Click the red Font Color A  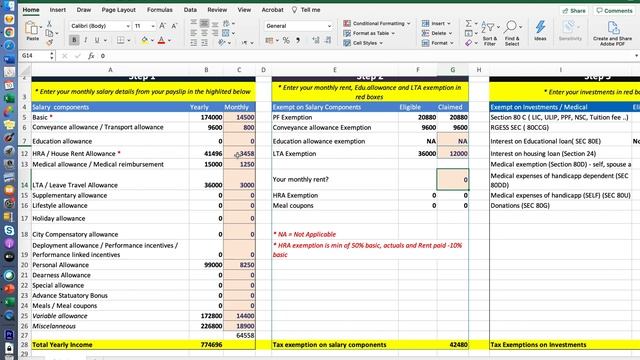[x=161, y=40]
